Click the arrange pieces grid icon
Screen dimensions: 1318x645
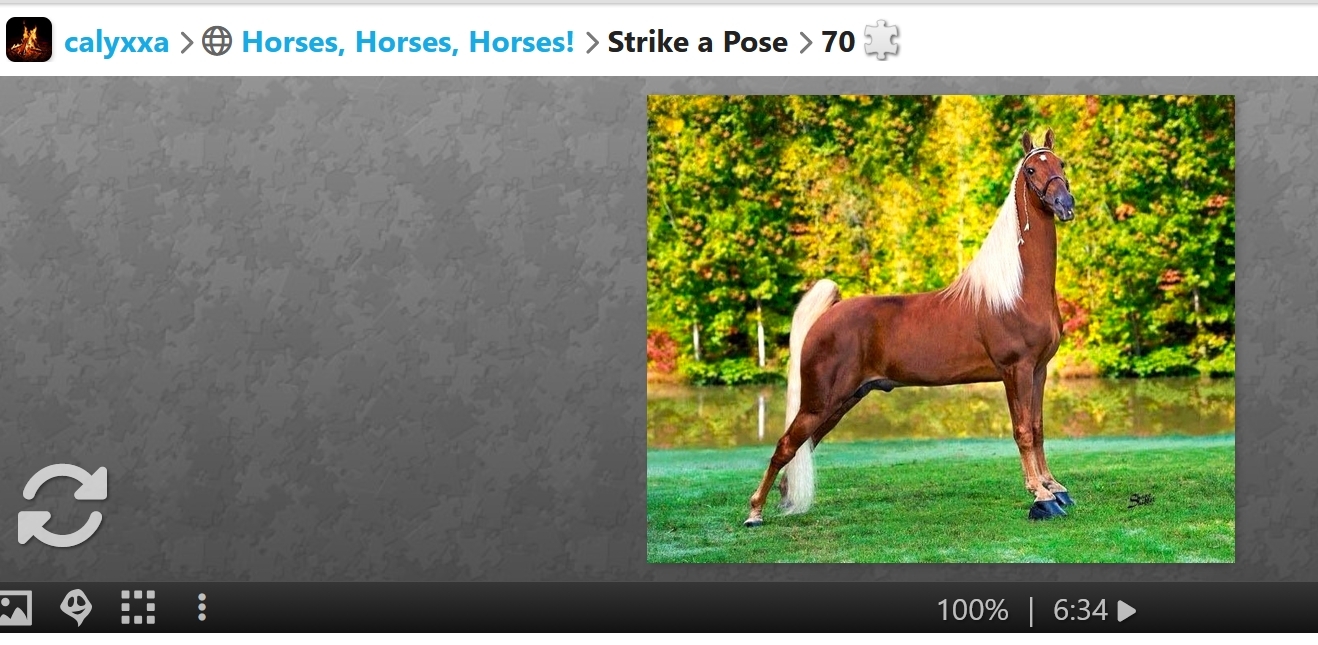138,608
